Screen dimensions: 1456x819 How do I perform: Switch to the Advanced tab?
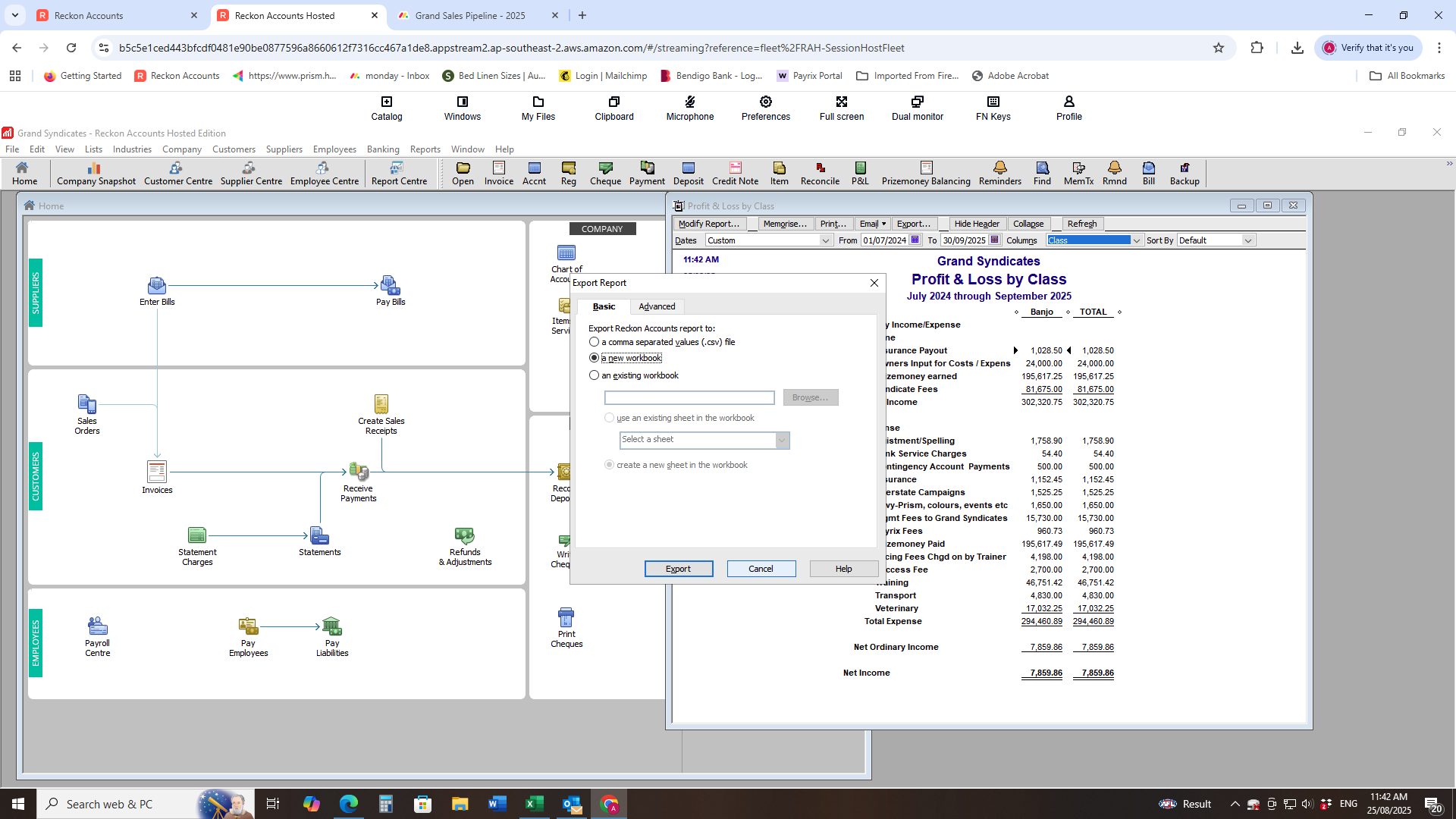coord(657,306)
